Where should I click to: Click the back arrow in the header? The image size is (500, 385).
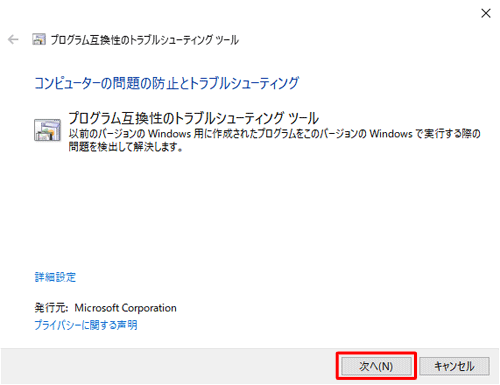[x=13, y=40]
